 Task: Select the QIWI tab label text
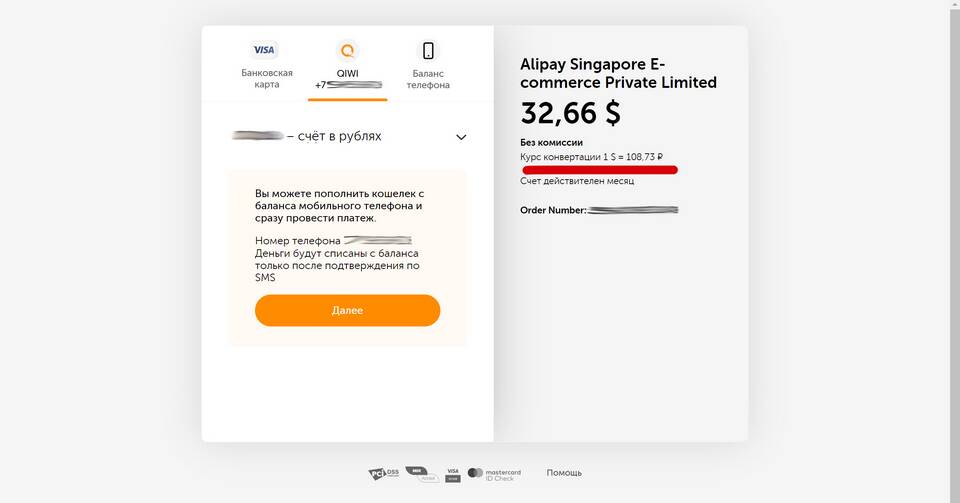(348, 73)
